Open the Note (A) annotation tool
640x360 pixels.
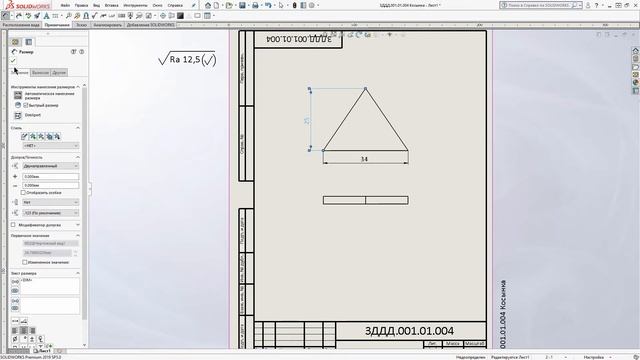point(46,16)
